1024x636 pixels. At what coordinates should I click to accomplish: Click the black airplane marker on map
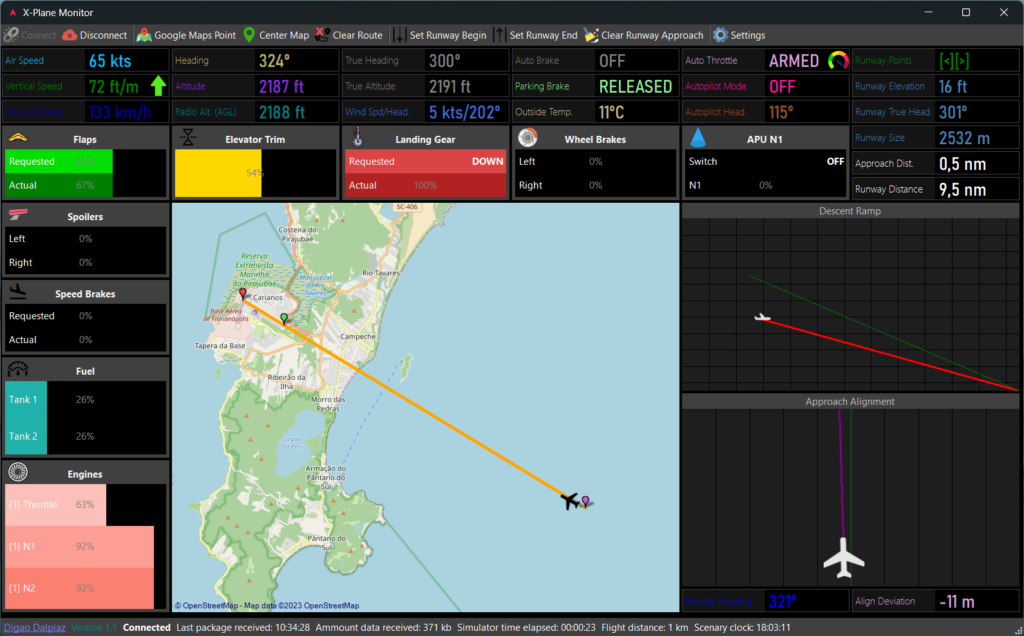click(x=570, y=501)
